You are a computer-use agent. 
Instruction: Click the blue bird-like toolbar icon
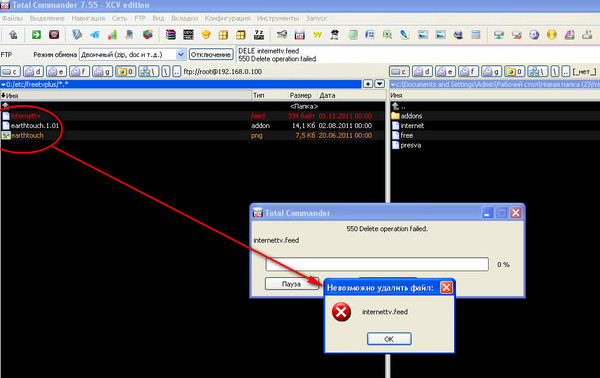click(95, 35)
